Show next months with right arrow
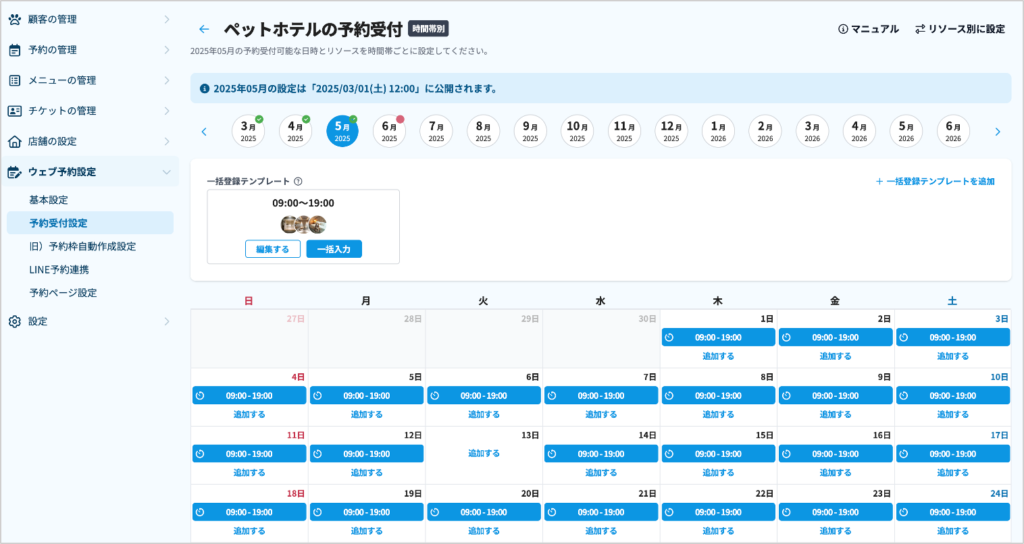 click(997, 132)
